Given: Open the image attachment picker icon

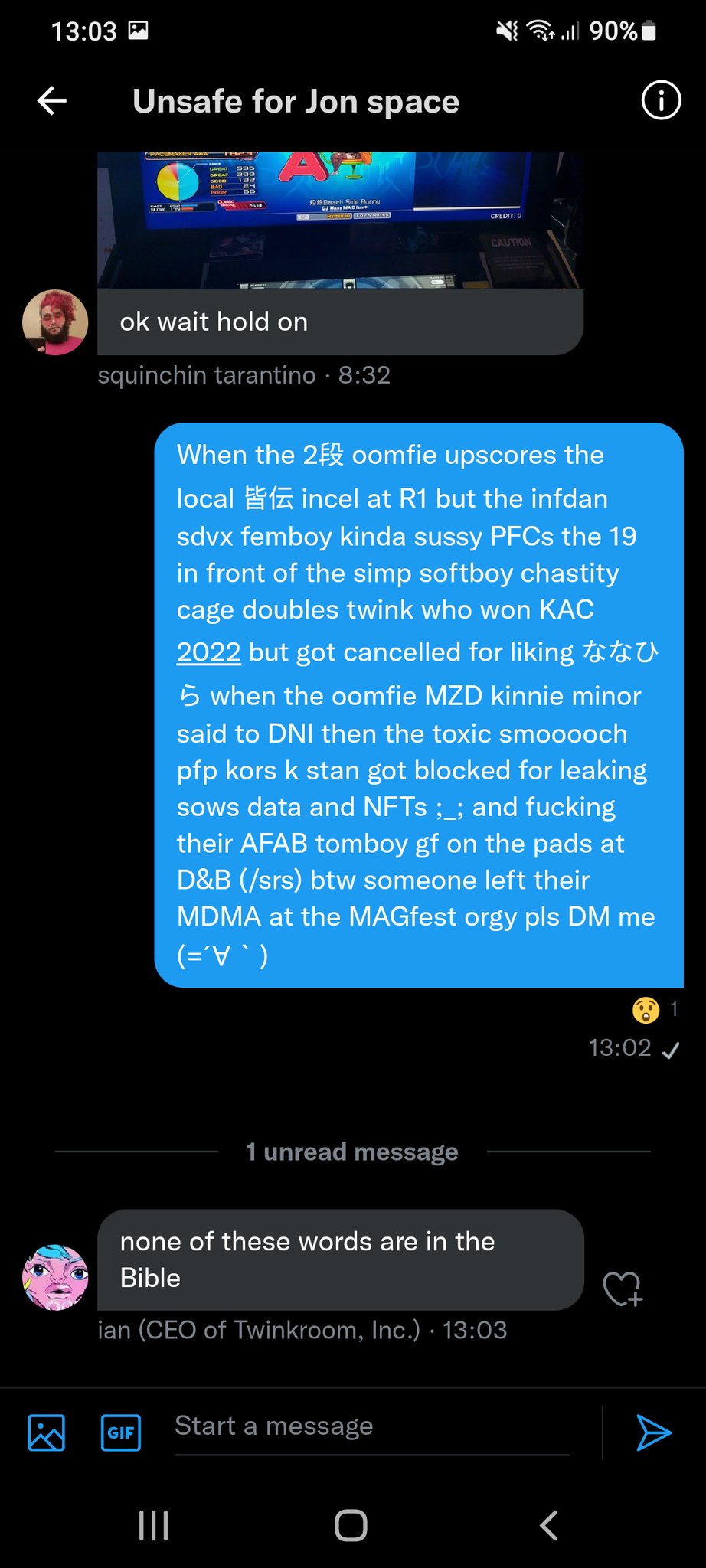Looking at the screenshot, I should pyautogui.click(x=47, y=1432).
